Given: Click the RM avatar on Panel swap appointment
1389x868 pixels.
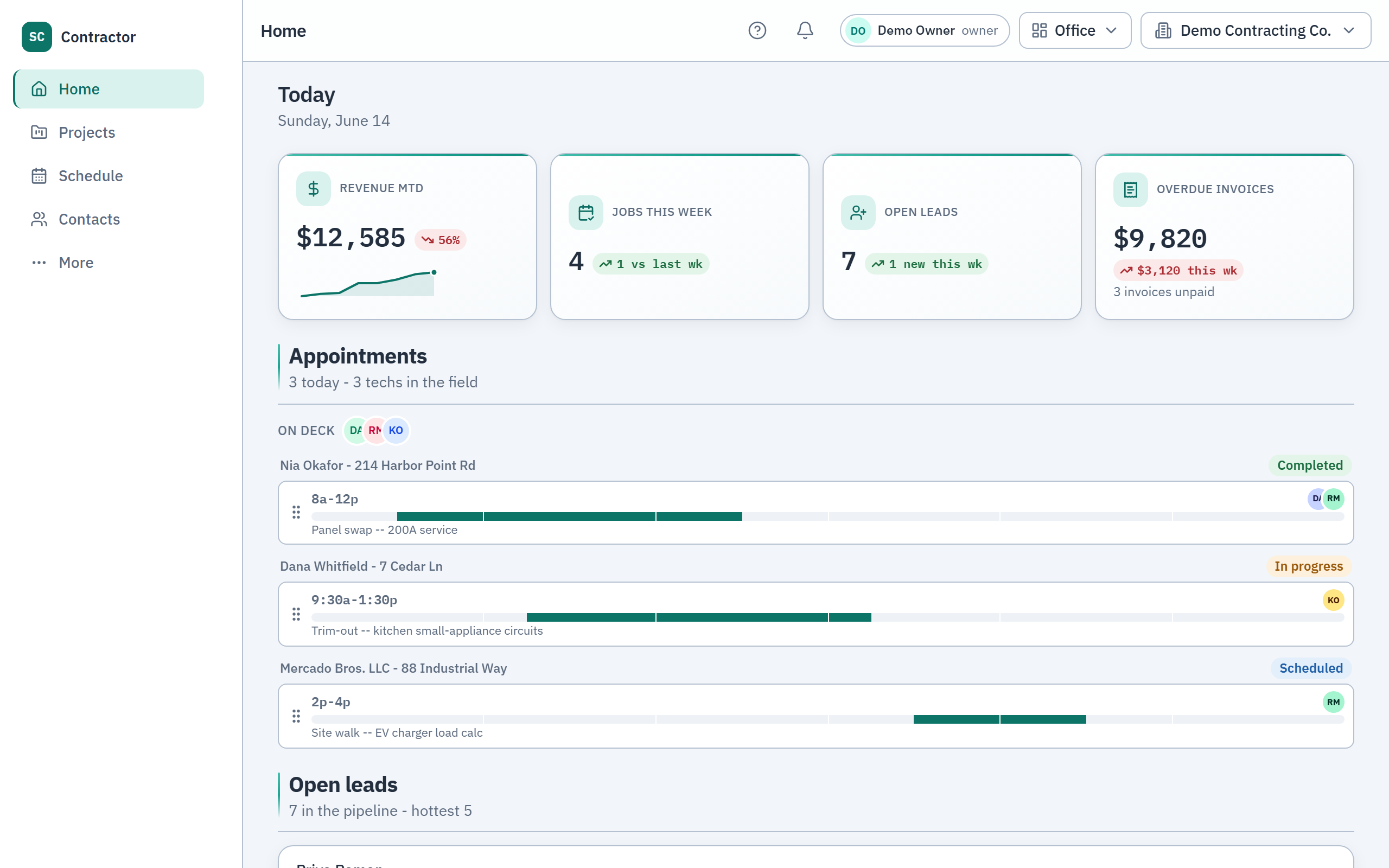Looking at the screenshot, I should click(1333, 499).
